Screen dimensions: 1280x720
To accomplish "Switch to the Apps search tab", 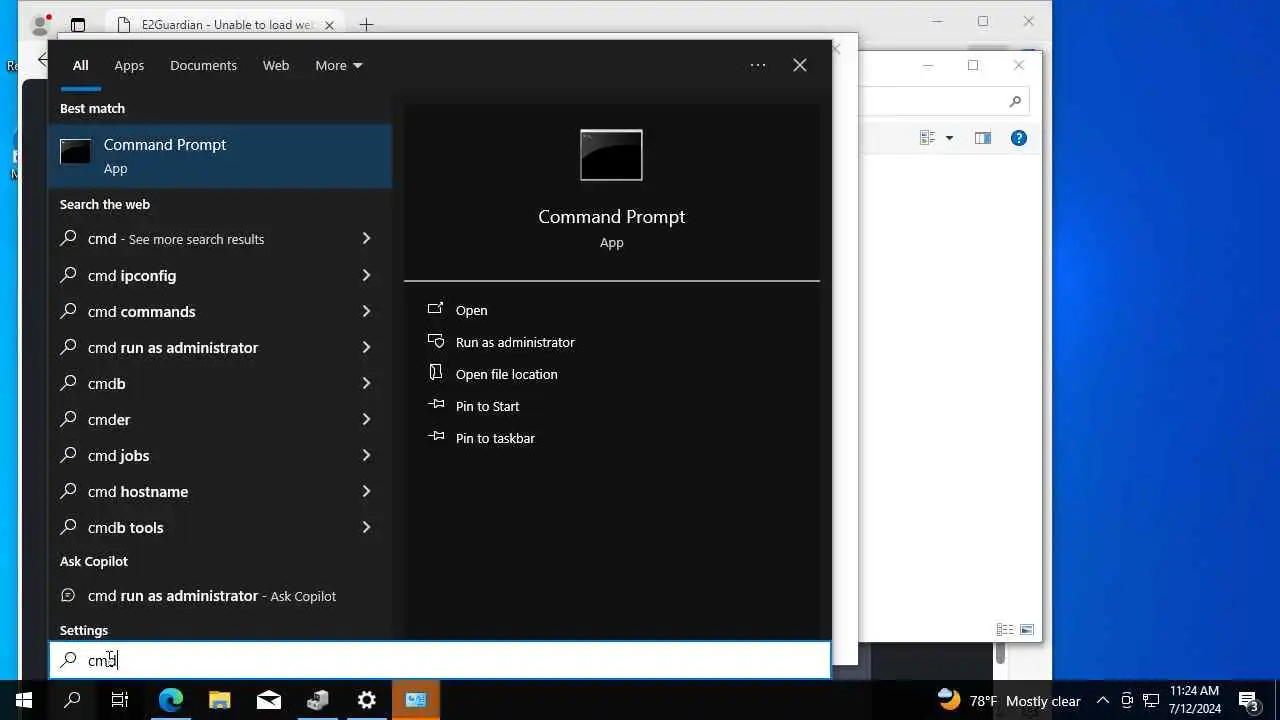I will coord(129,65).
